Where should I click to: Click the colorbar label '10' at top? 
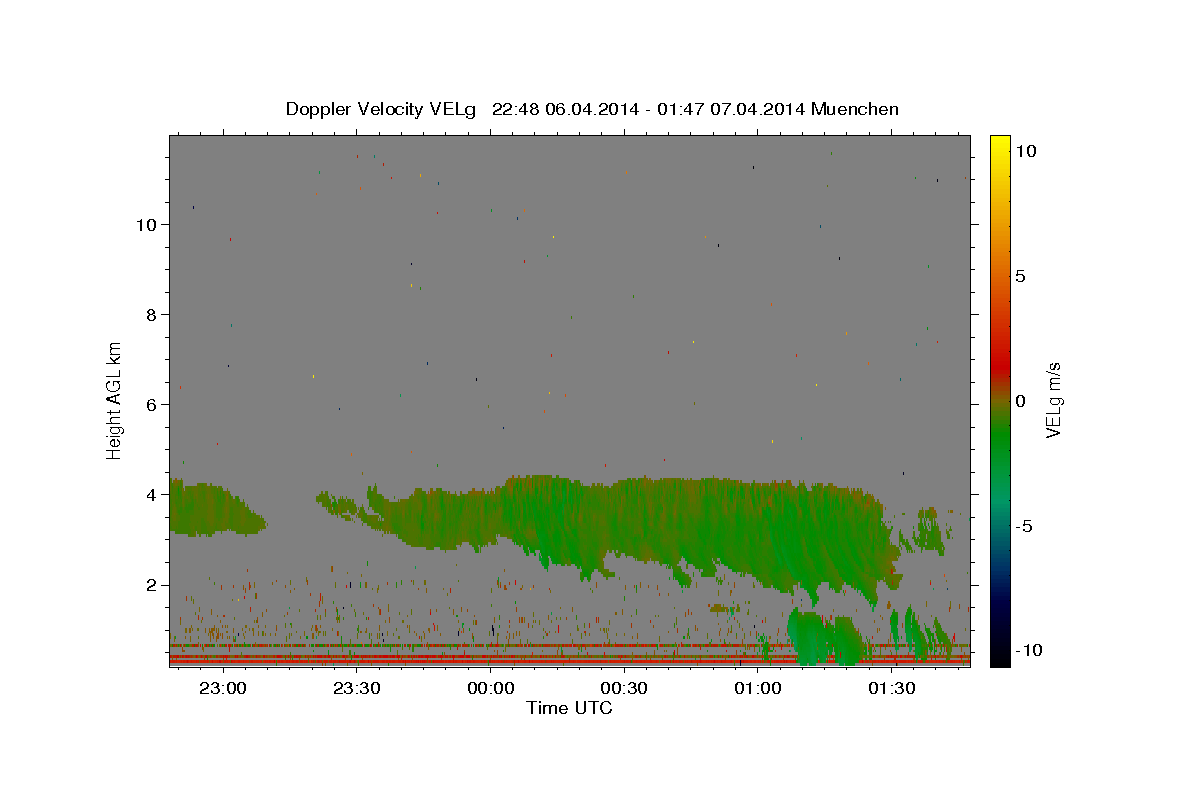click(x=1025, y=150)
